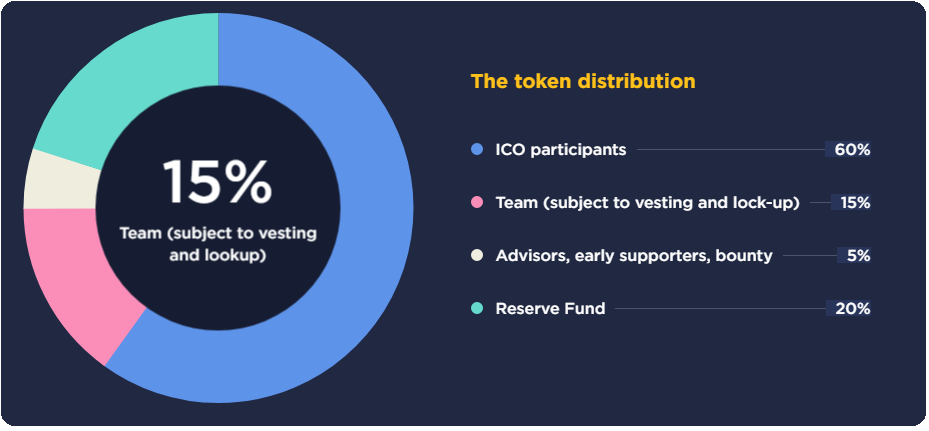This screenshot has width=929, height=431.
Task: Click the blue dot beside ICO participants
Action: [x=477, y=149]
